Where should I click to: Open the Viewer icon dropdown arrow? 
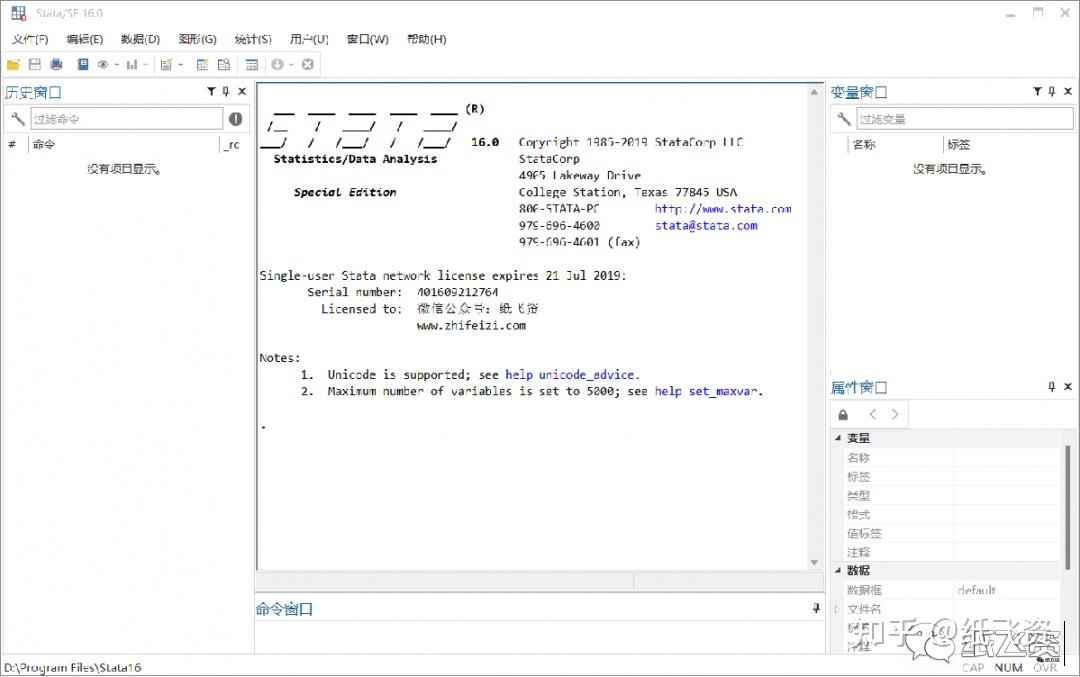[x=117, y=63]
